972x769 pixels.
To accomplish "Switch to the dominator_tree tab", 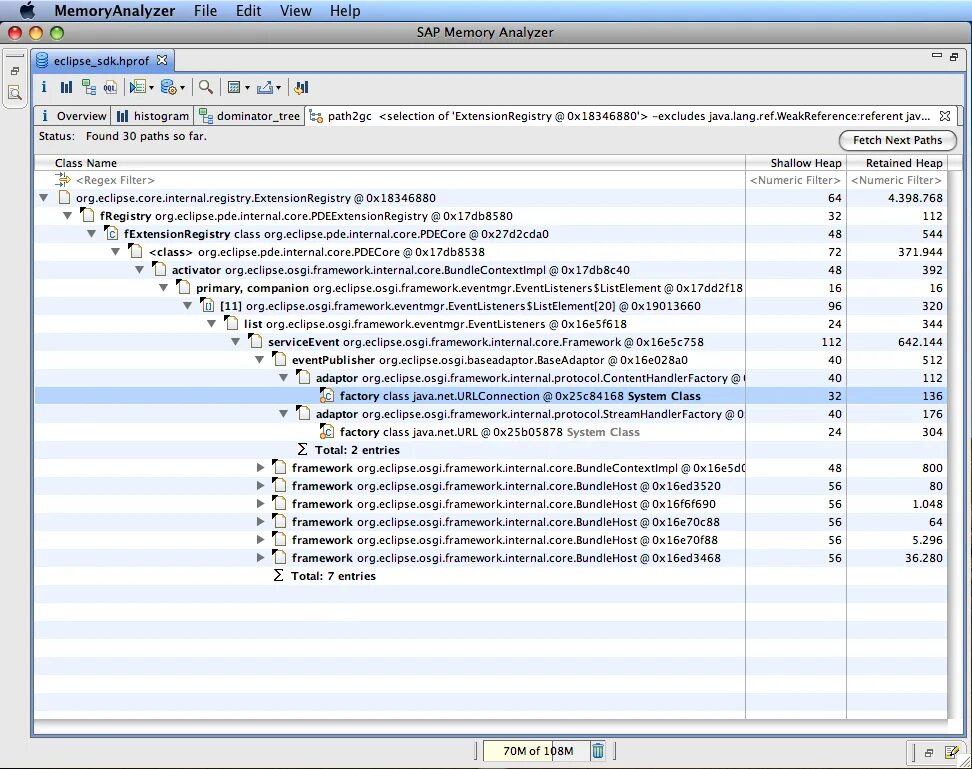I will click(x=250, y=116).
